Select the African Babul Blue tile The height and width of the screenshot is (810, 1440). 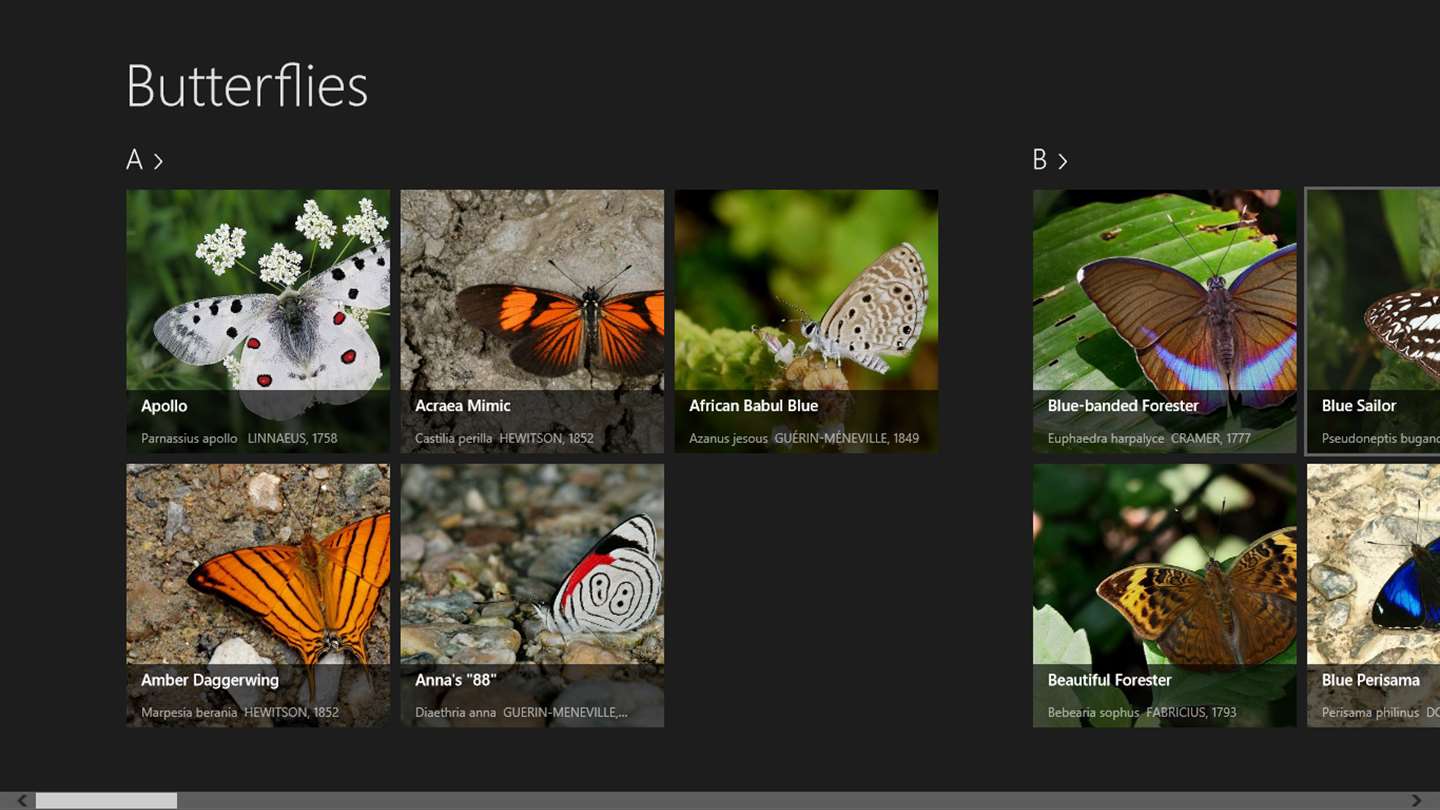[x=806, y=321]
